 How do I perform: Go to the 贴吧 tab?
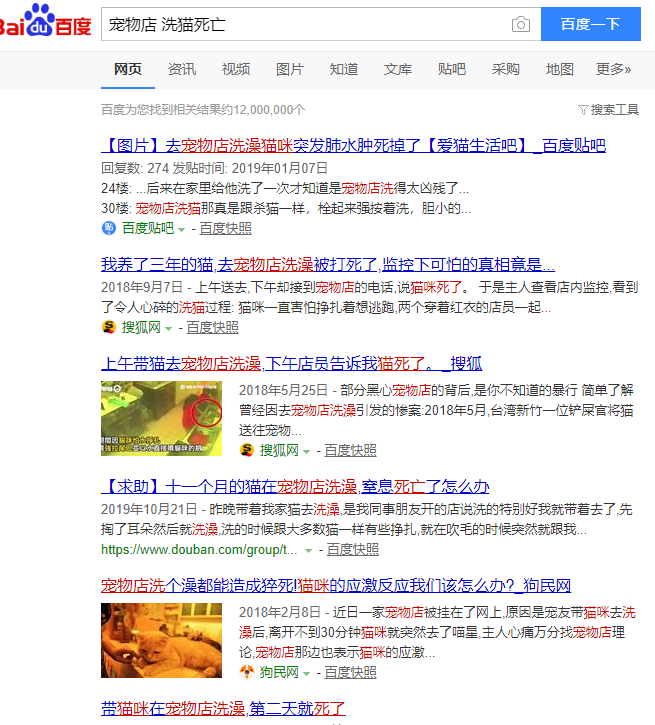(452, 69)
